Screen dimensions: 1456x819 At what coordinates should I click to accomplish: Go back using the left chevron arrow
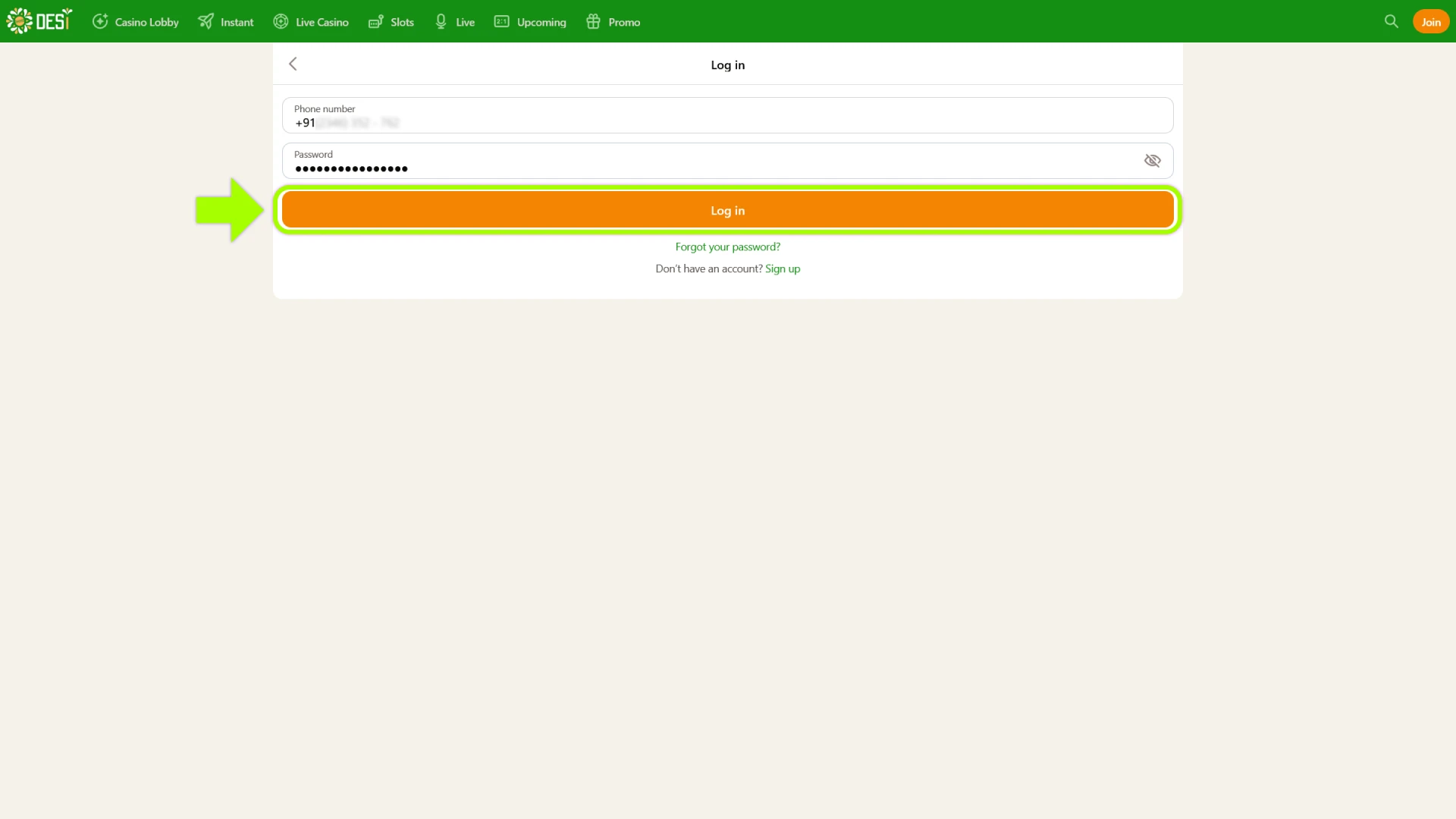(x=293, y=64)
